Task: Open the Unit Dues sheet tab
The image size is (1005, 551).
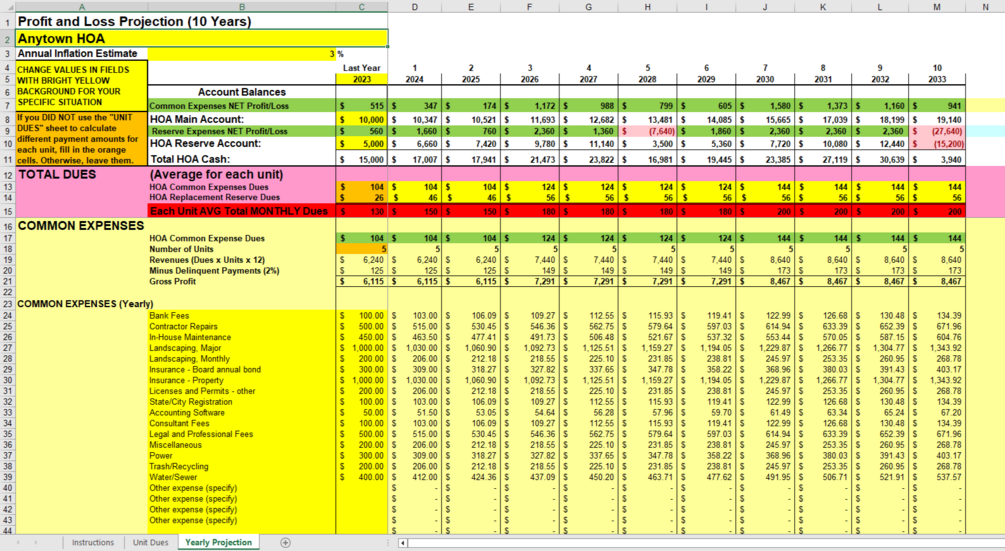Action: (x=151, y=543)
